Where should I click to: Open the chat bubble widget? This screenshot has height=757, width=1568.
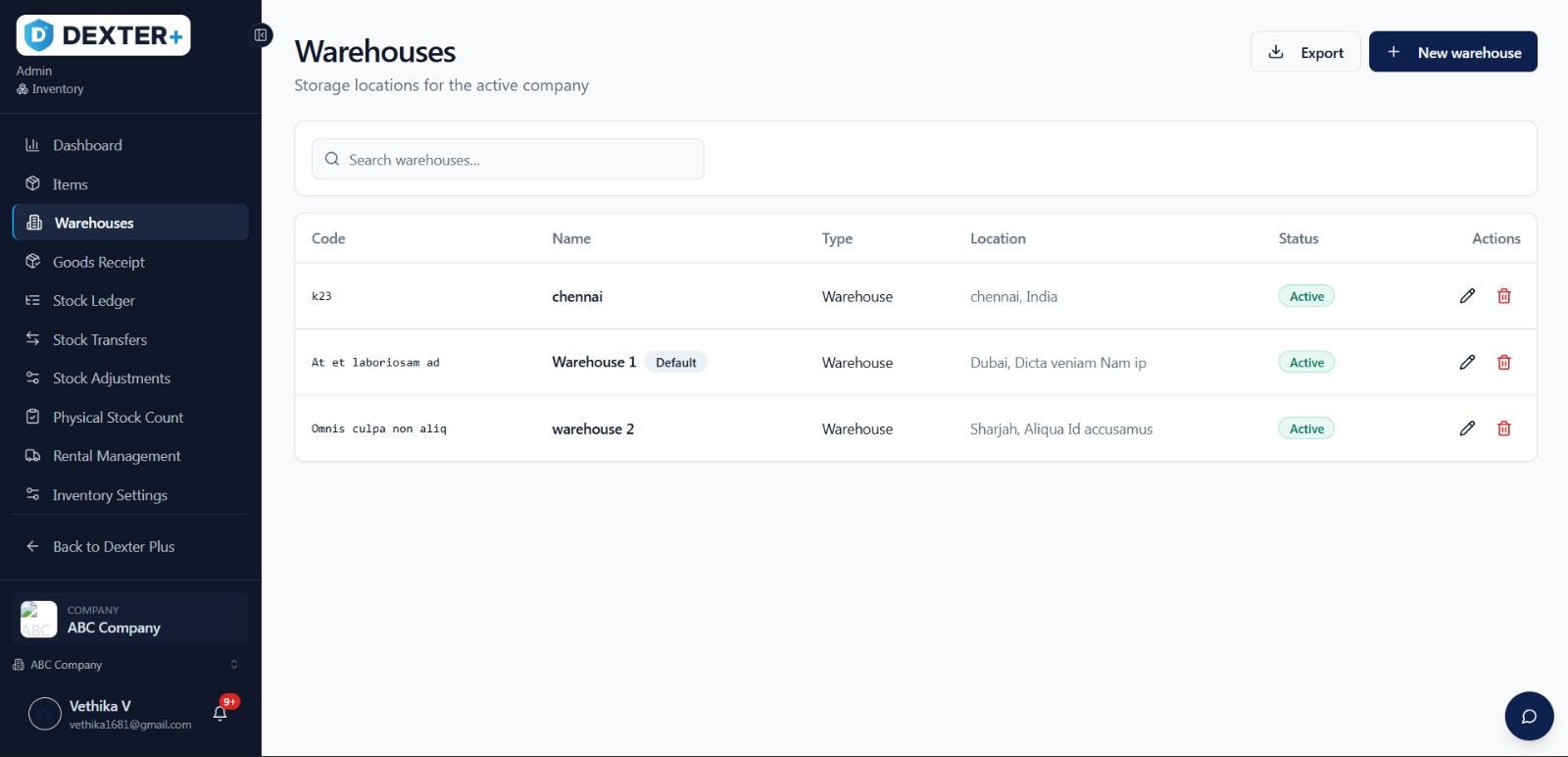click(x=1529, y=716)
